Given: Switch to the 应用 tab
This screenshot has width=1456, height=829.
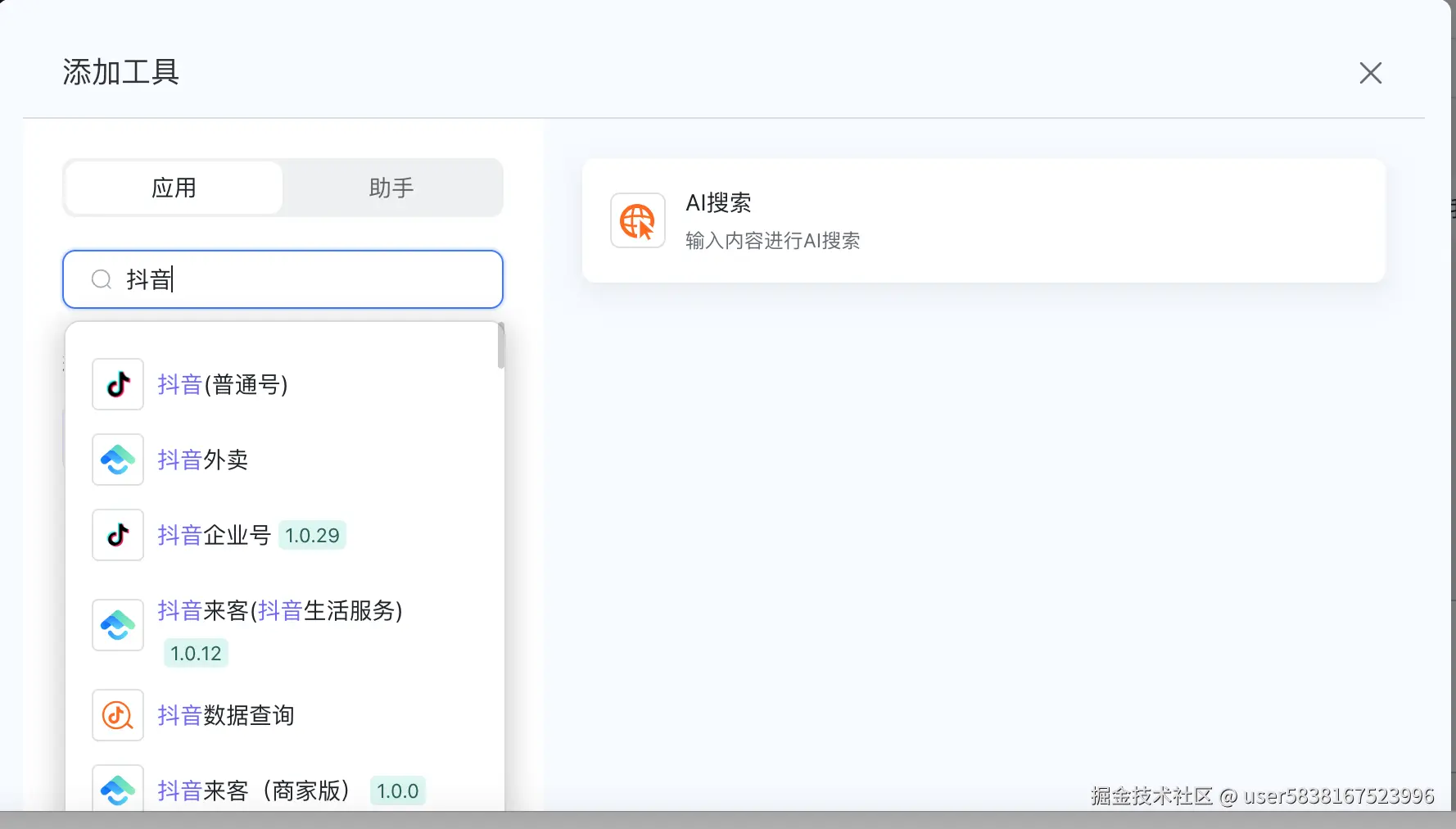Looking at the screenshot, I should [174, 188].
